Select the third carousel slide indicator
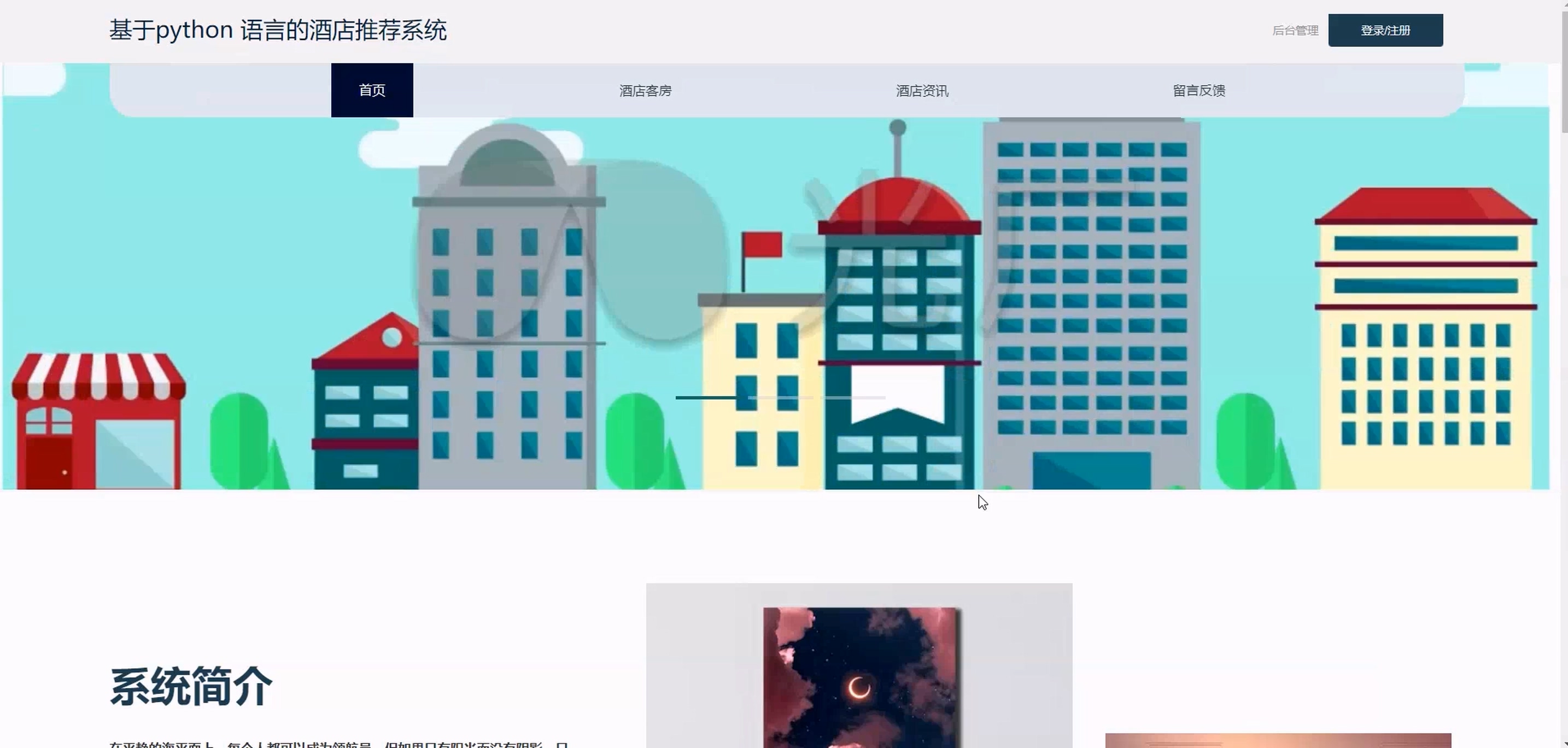 (x=854, y=398)
